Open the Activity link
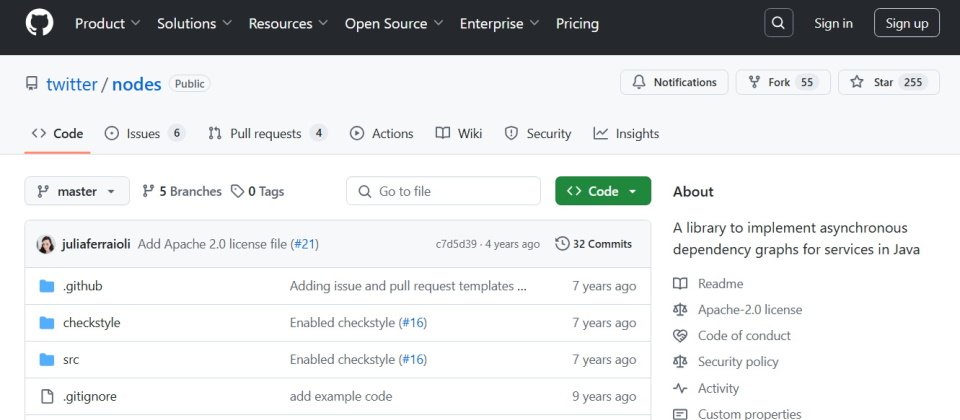 [719, 388]
